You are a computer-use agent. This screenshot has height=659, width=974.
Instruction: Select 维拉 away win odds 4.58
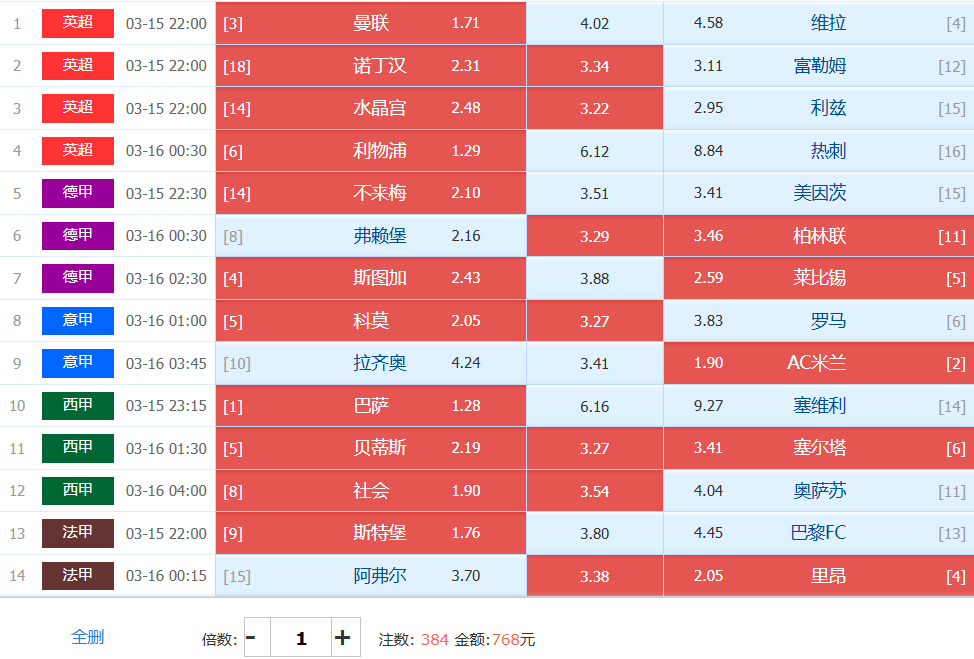818,23
